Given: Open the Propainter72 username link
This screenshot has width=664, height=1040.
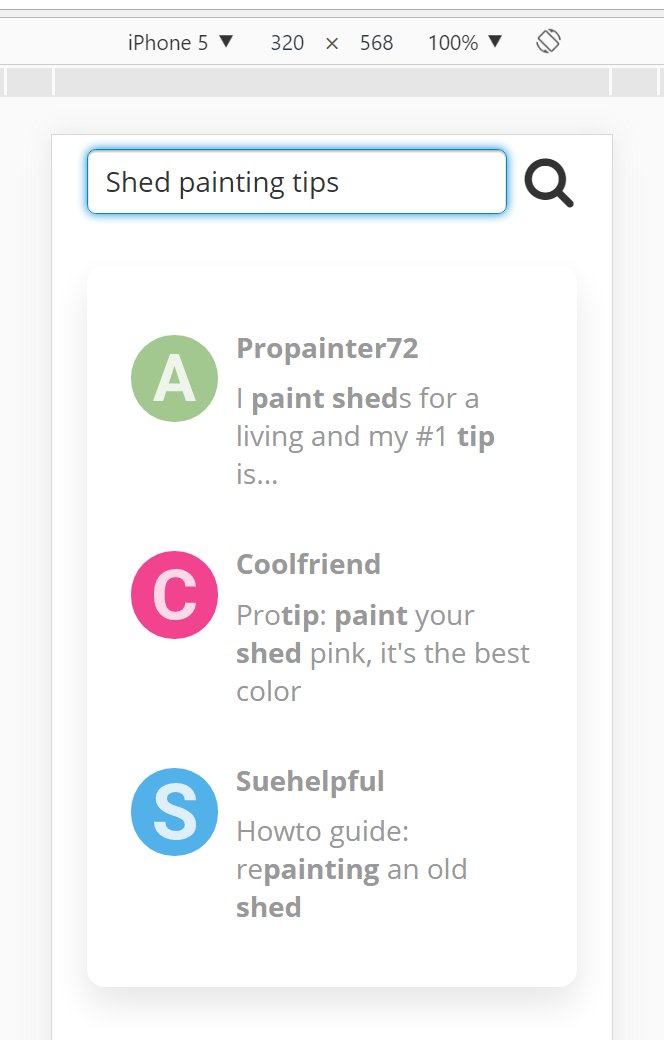Looking at the screenshot, I should pos(327,348).
